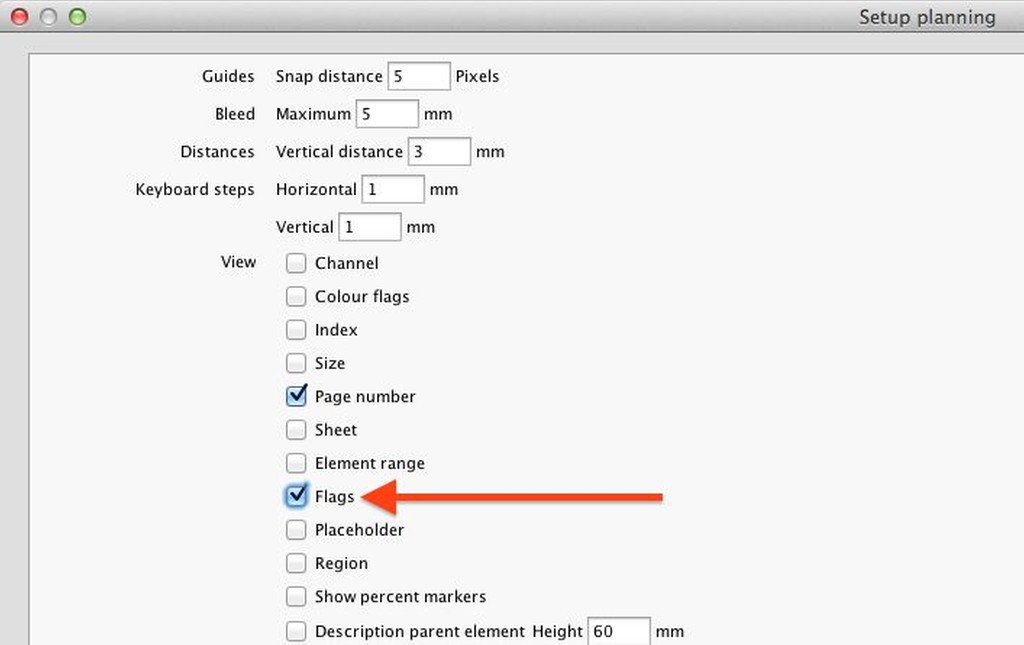Viewport: 1024px width, 645px height.
Task: Enable the Channel view option
Action: (x=296, y=263)
